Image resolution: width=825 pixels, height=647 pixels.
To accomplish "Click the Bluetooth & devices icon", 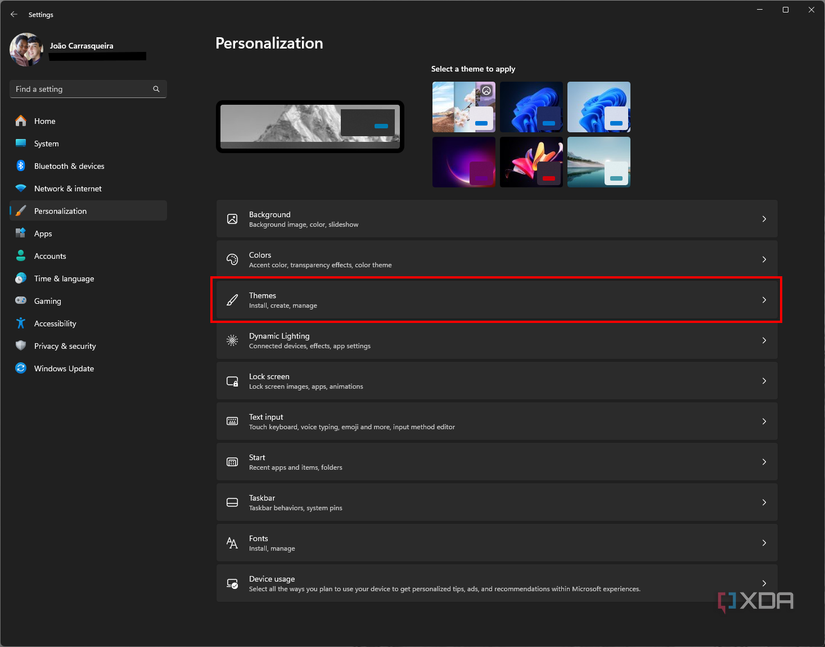I will 21,166.
